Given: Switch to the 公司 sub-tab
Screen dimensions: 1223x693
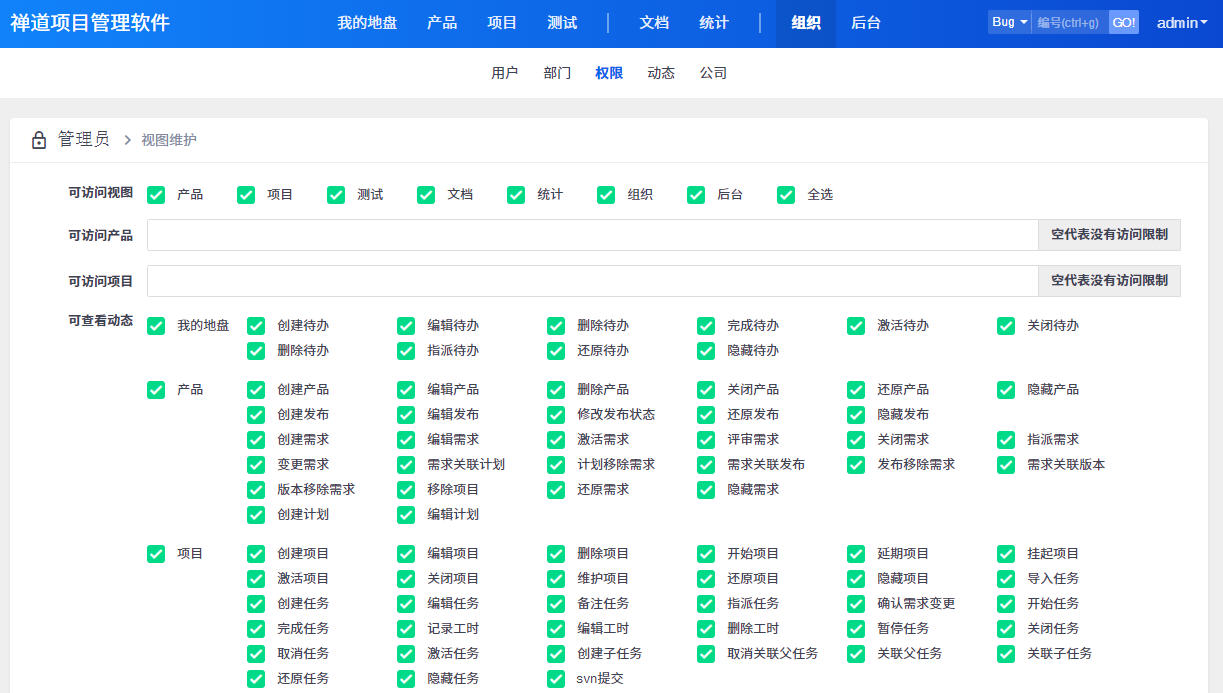Looking at the screenshot, I should click(713, 73).
